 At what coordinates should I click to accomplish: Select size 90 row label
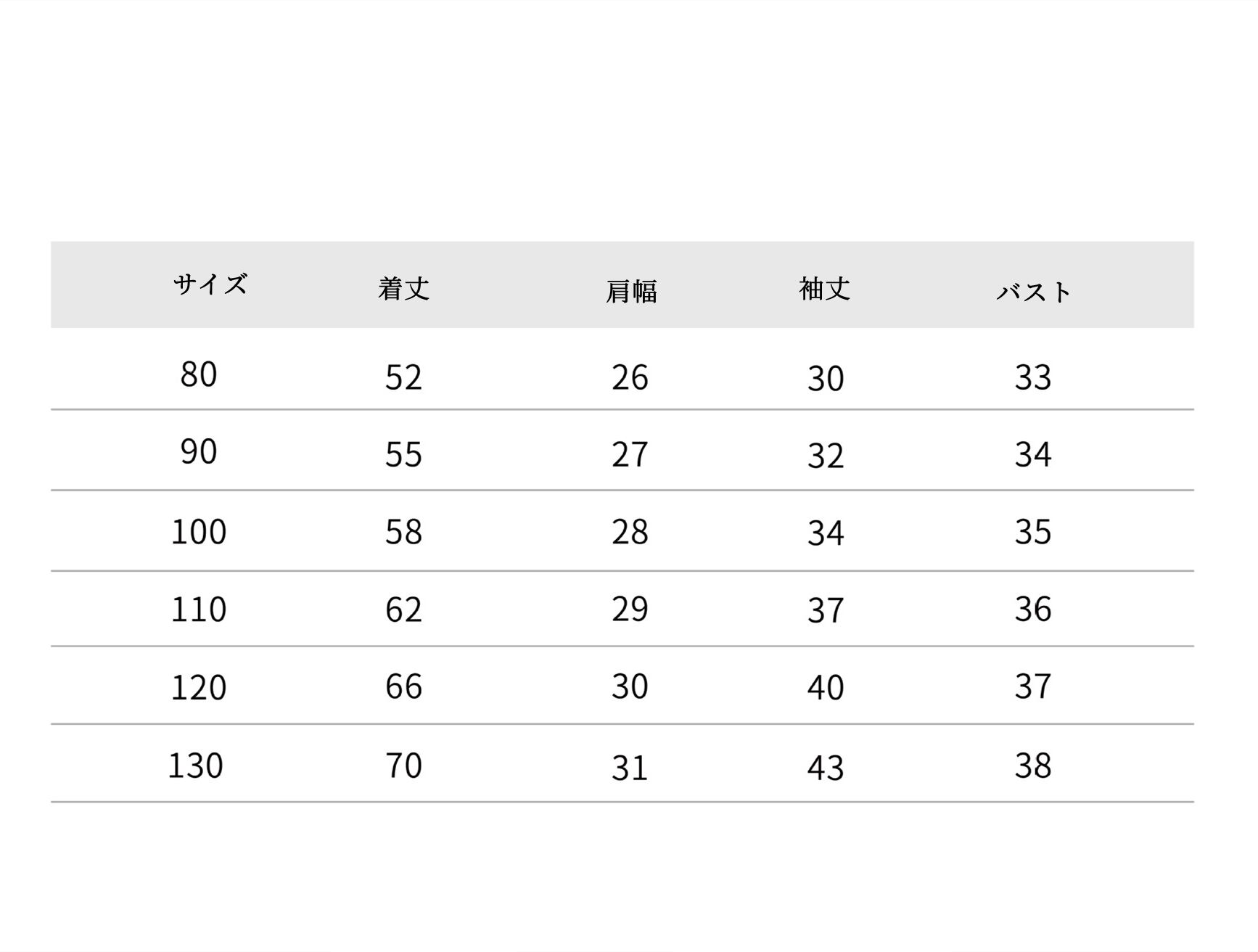(x=198, y=452)
